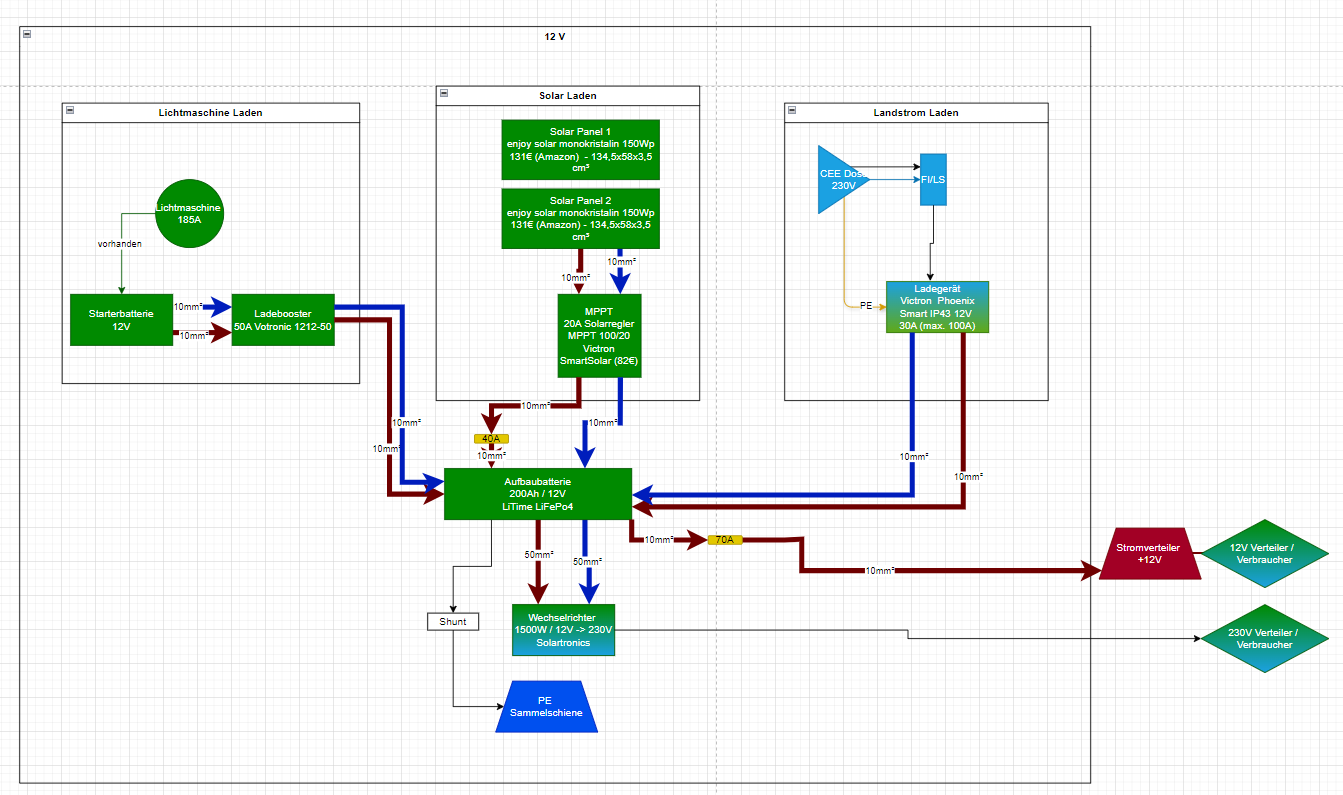Select the Aufbaubatterie 200Ah block
Image resolution: width=1343 pixels, height=795 pixels.
pos(538,494)
